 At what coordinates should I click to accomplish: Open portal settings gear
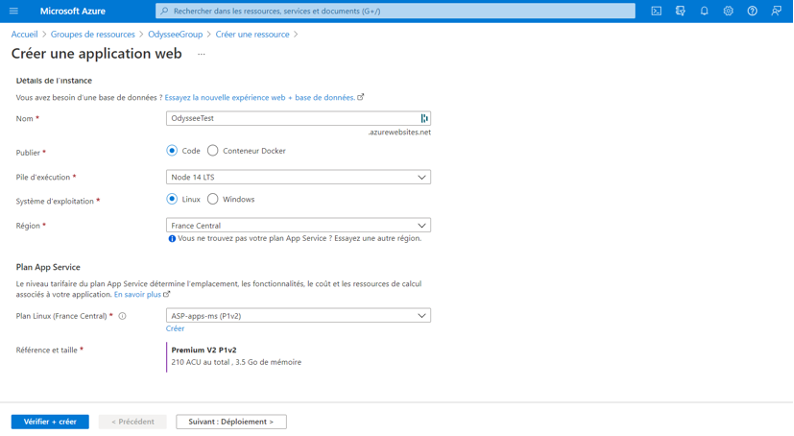(728, 11)
